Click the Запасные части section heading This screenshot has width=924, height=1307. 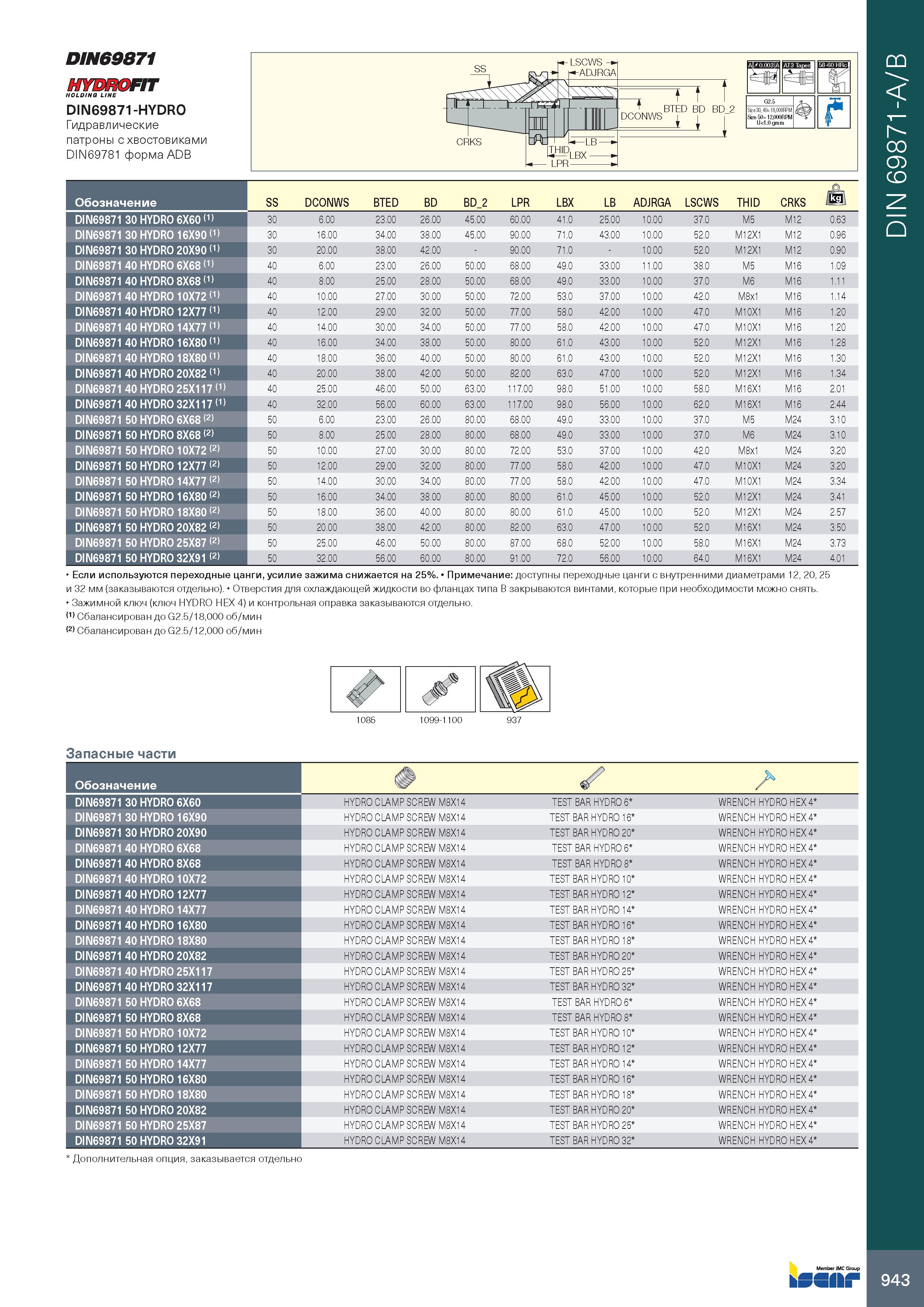(121, 754)
